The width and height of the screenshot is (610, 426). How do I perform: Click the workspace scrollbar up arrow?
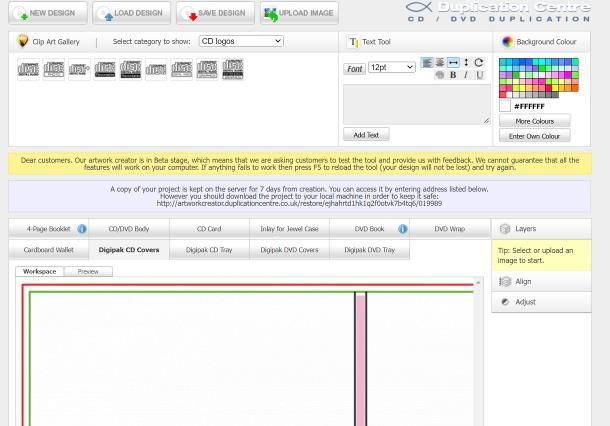coord(478,283)
